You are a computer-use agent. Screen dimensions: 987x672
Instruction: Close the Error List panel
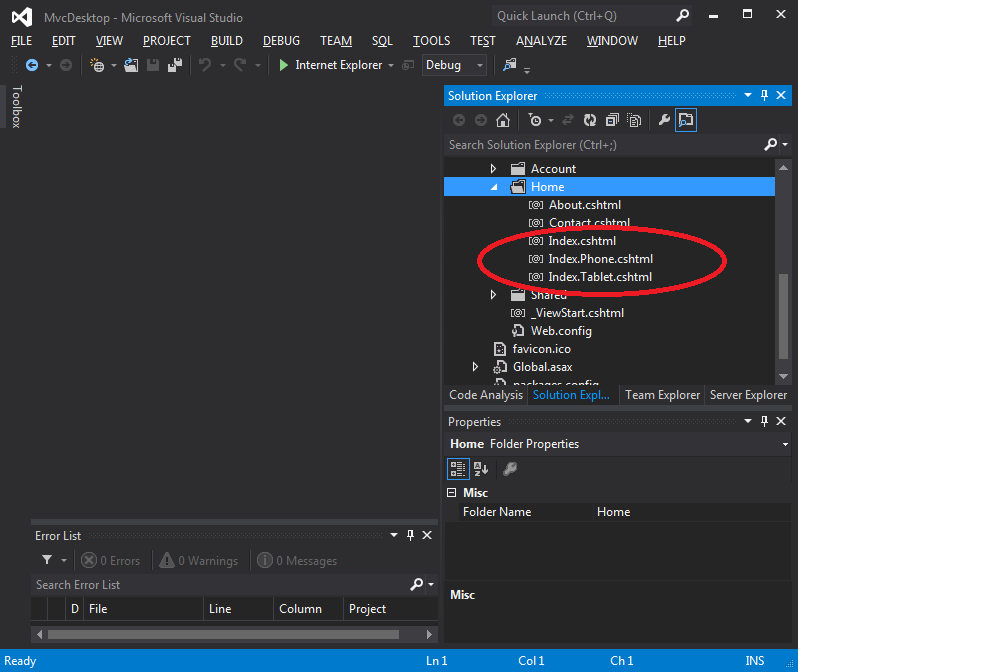427,535
